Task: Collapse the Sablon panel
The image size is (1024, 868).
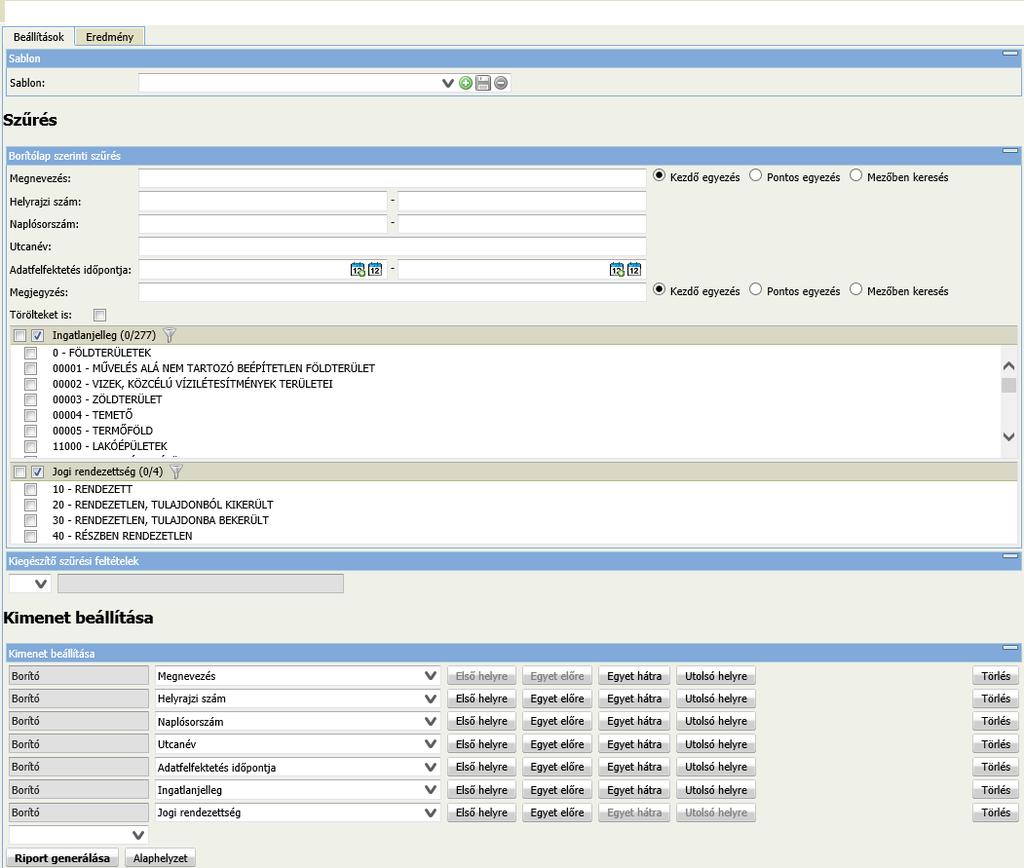Action: coord(1010,54)
